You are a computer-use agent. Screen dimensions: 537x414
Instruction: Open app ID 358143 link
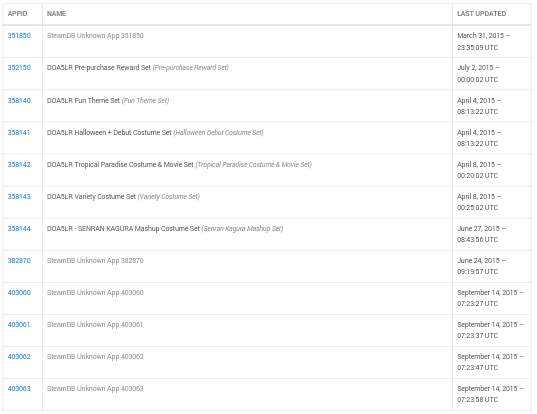(19, 197)
